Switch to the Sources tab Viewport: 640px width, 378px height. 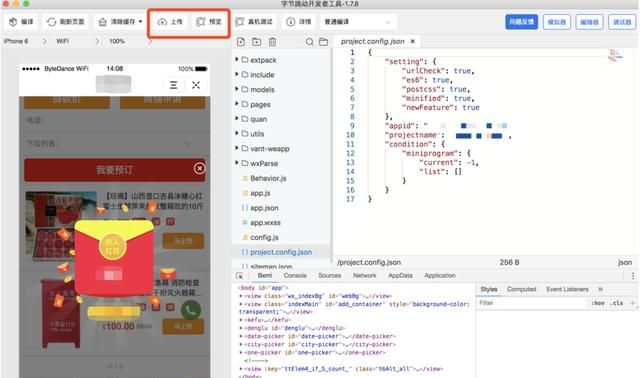pyautogui.click(x=330, y=276)
